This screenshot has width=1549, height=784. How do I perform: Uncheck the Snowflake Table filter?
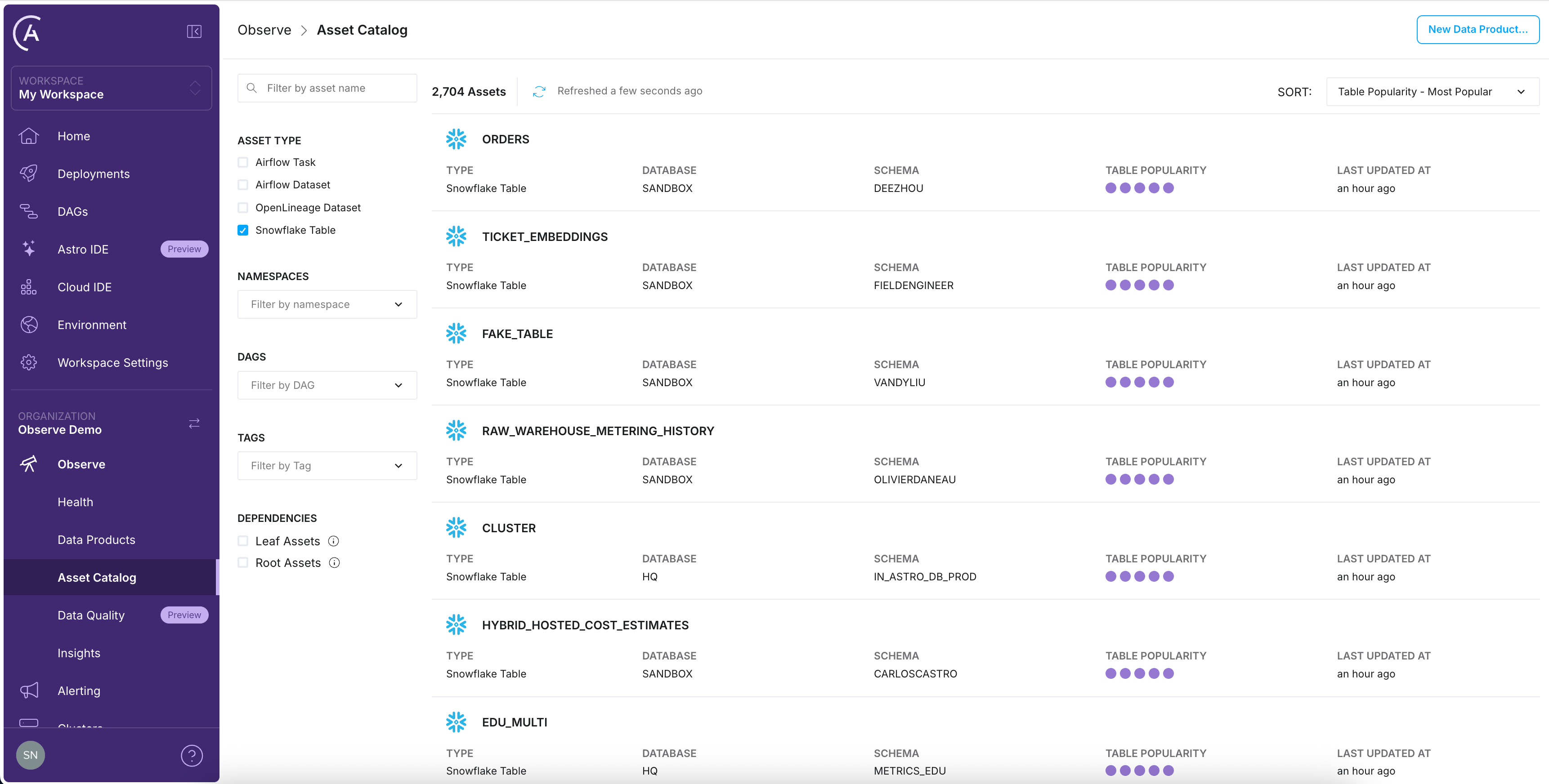click(x=243, y=230)
